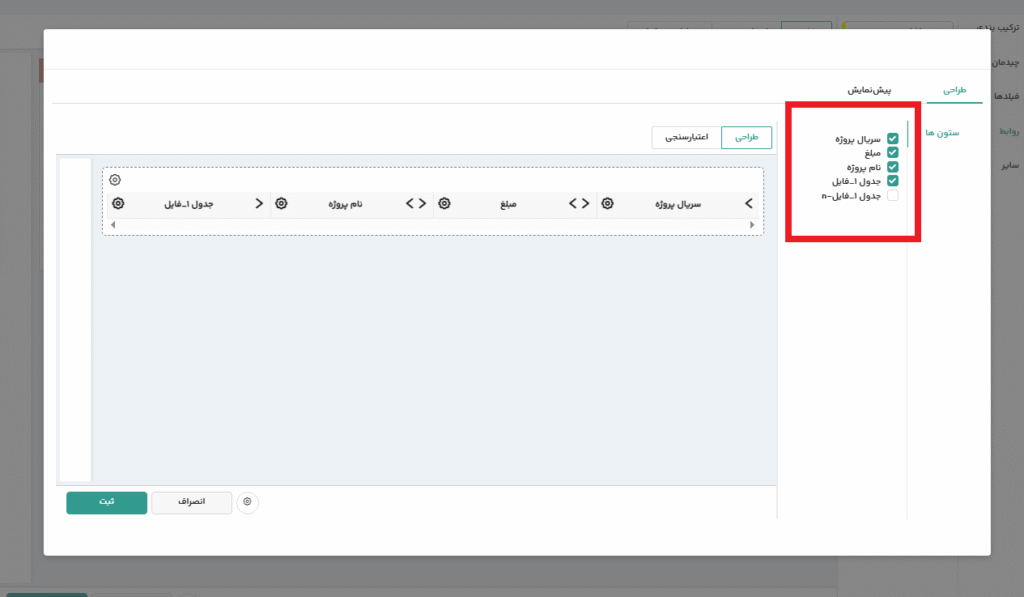Open settings gear for مبلغ column
The width and height of the screenshot is (1024, 597).
click(x=444, y=204)
